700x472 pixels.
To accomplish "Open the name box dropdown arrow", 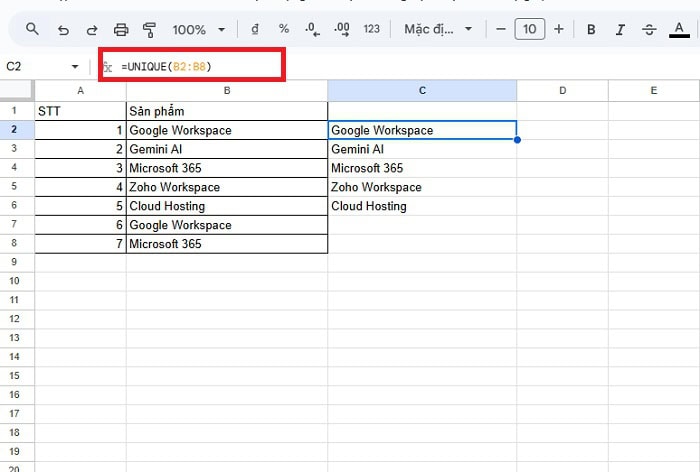I will [x=75, y=67].
